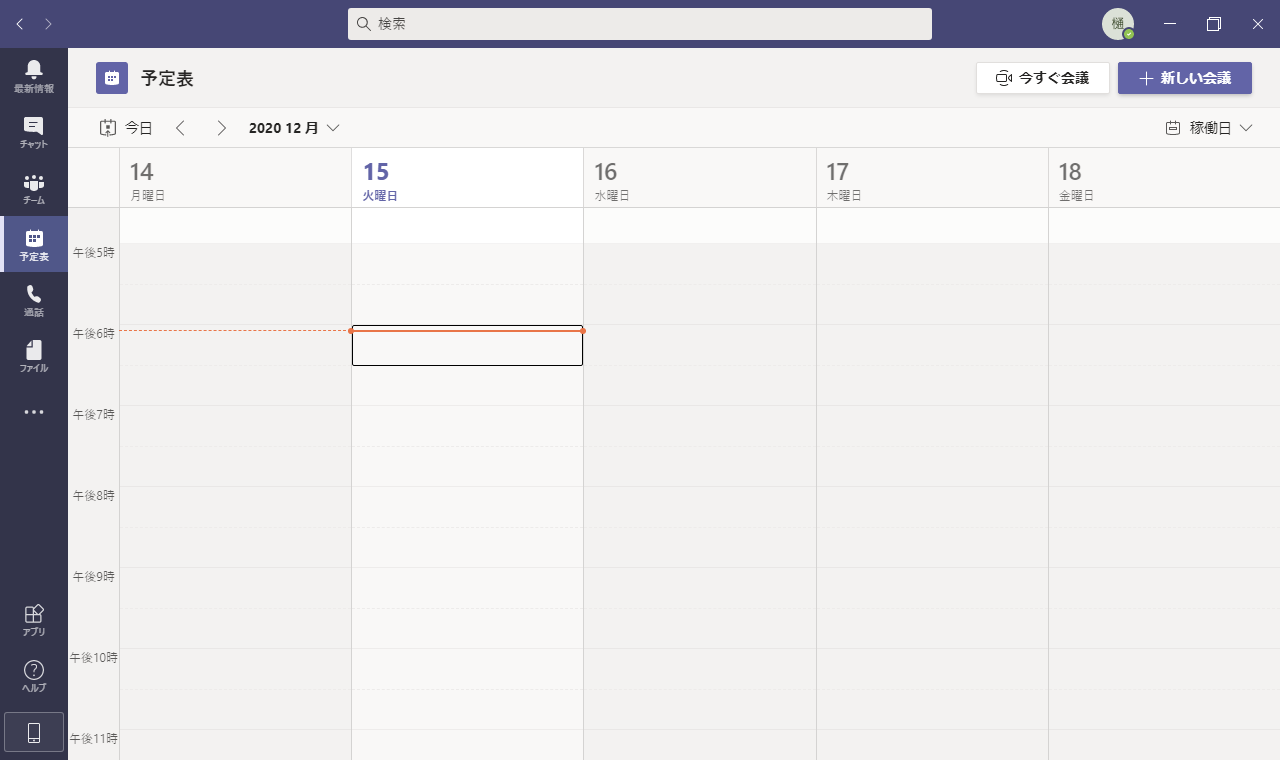Create a meeting with 新しい会議
This screenshot has height=760, width=1280.
(x=1185, y=78)
